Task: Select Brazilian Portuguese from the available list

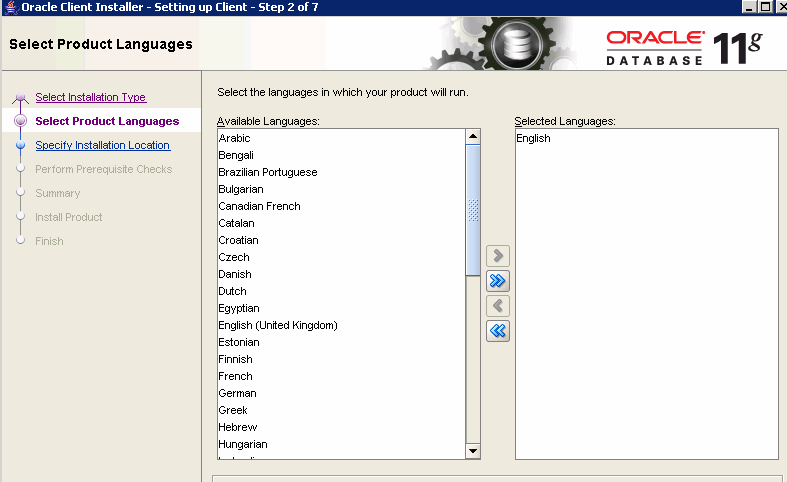Action: tap(268, 172)
